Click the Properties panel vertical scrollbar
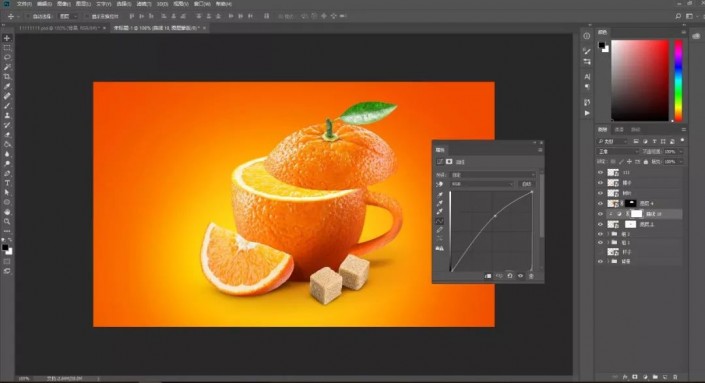 (541, 207)
